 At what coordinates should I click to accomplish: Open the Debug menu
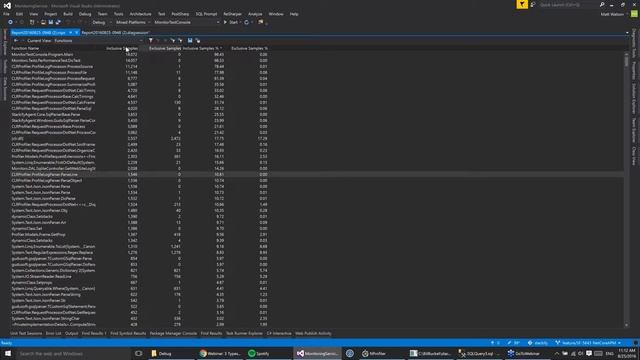click(85, 14)
